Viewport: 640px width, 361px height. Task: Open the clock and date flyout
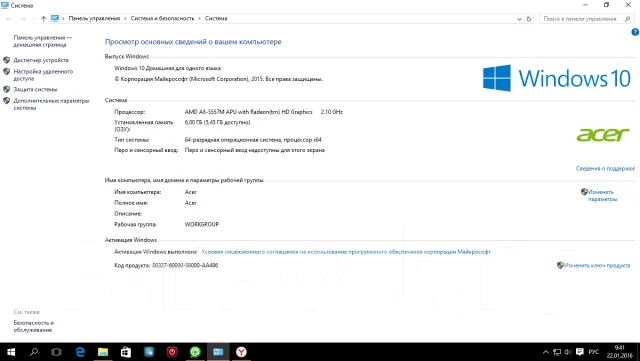coord(619,352)
